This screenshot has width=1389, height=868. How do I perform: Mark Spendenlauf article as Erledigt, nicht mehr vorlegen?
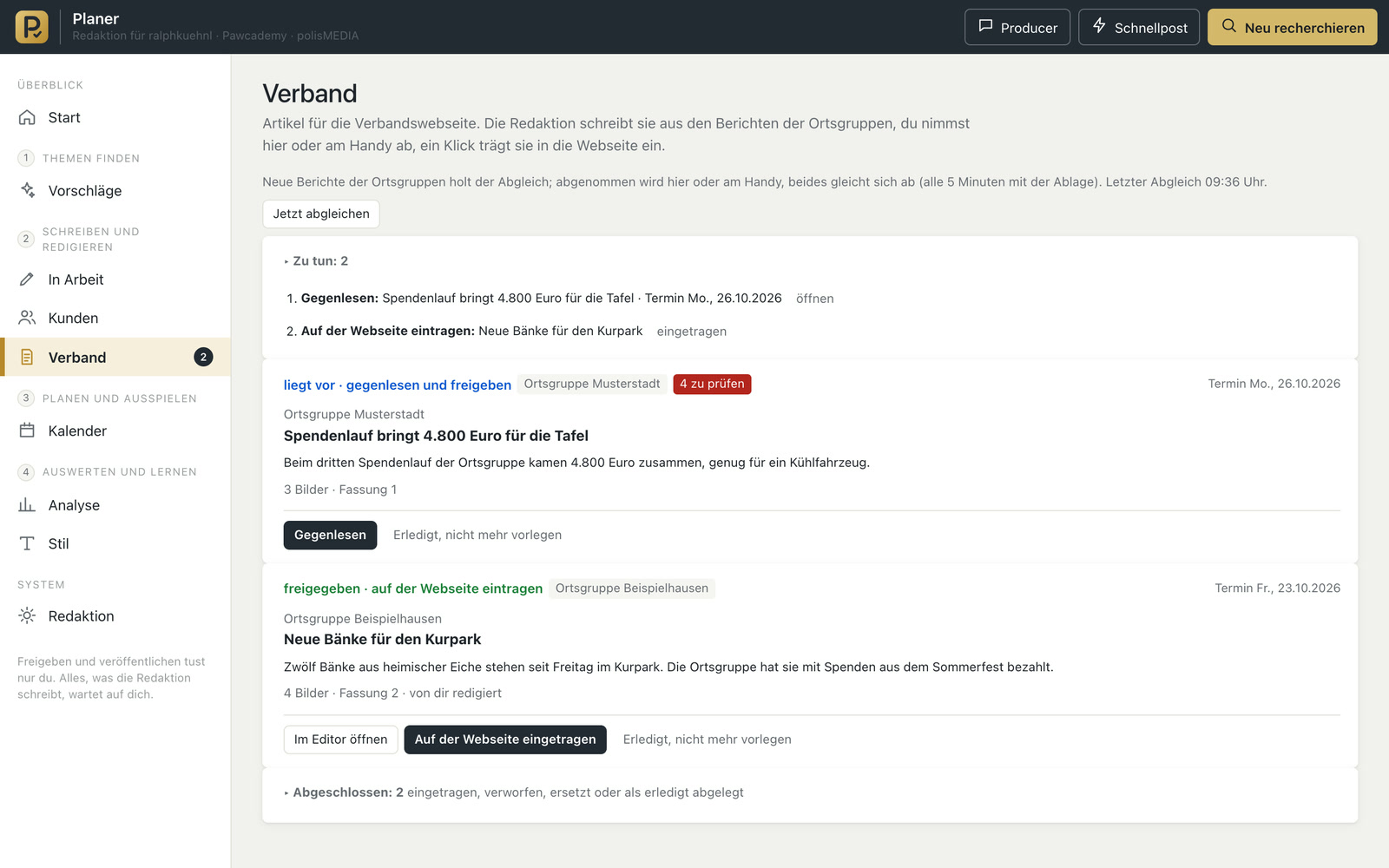coord(477,535)
